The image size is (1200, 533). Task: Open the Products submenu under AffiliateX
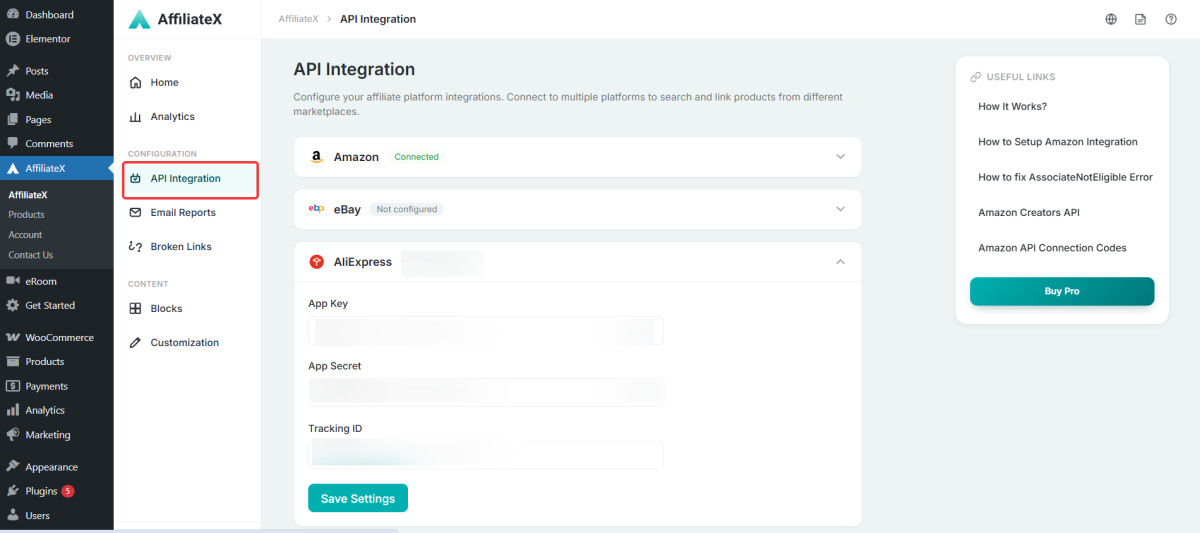tap(26, 215)
